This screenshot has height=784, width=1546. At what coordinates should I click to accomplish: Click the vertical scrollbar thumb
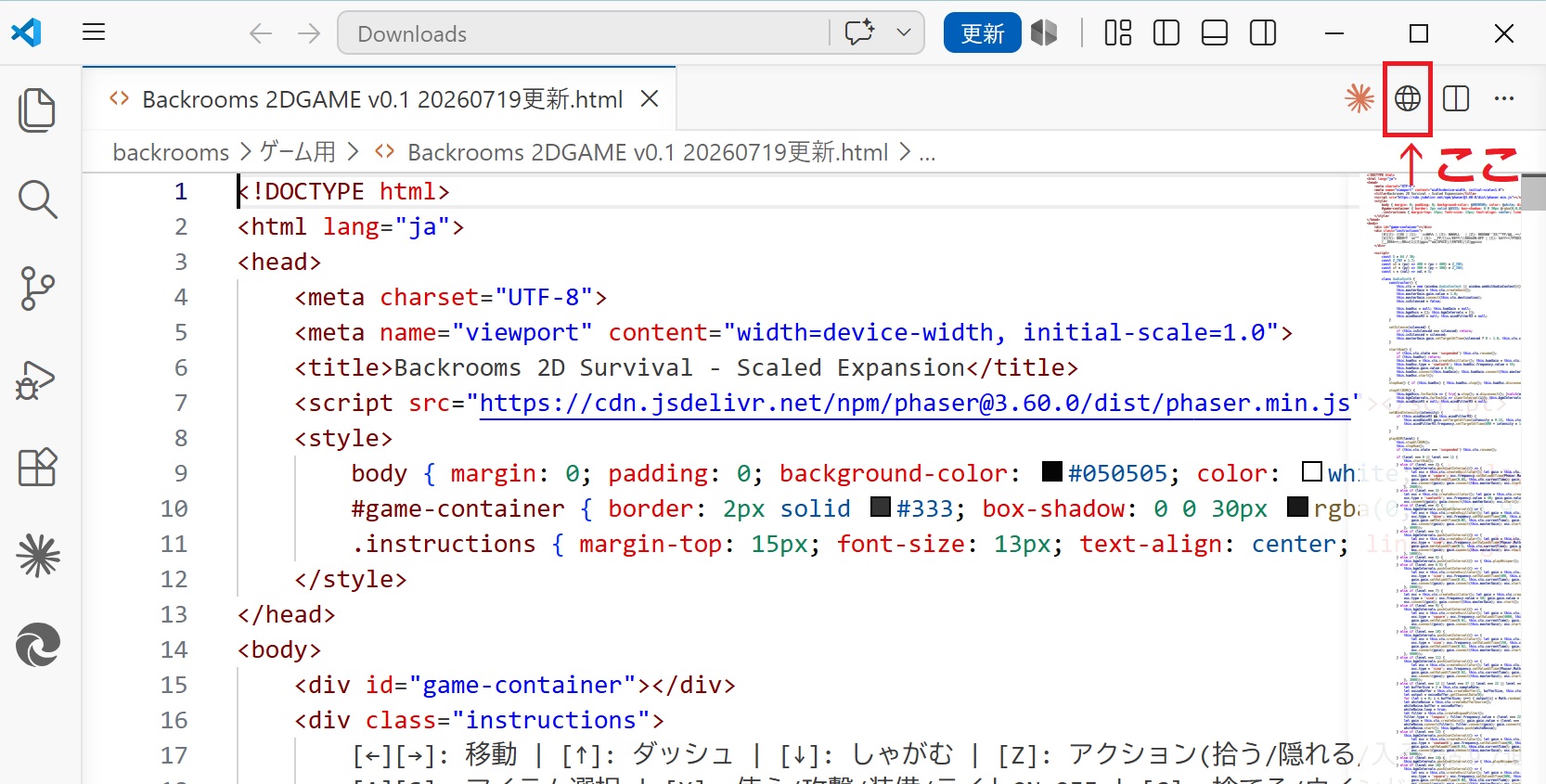[1534, 191]
